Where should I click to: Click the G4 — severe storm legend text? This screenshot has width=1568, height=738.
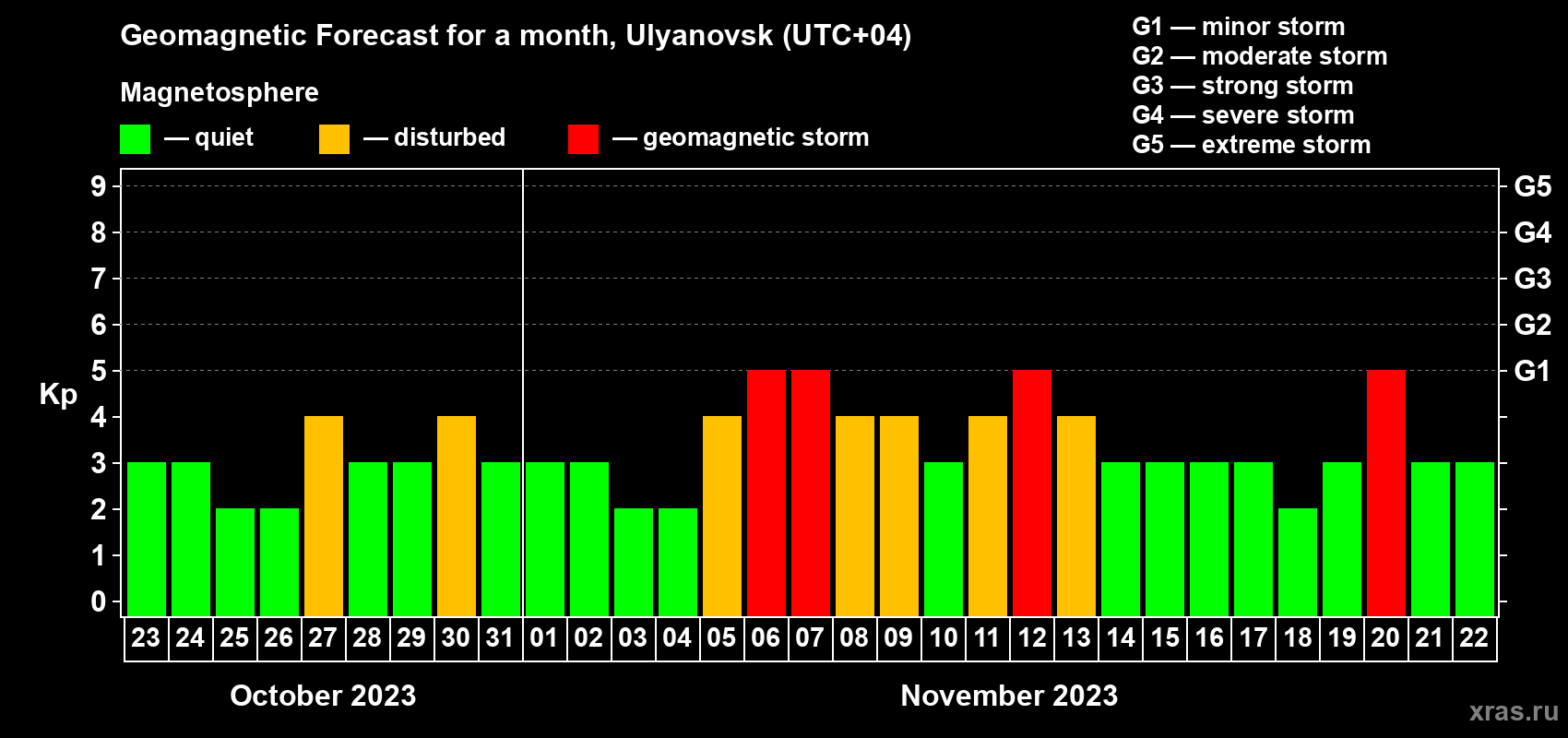1243,115
